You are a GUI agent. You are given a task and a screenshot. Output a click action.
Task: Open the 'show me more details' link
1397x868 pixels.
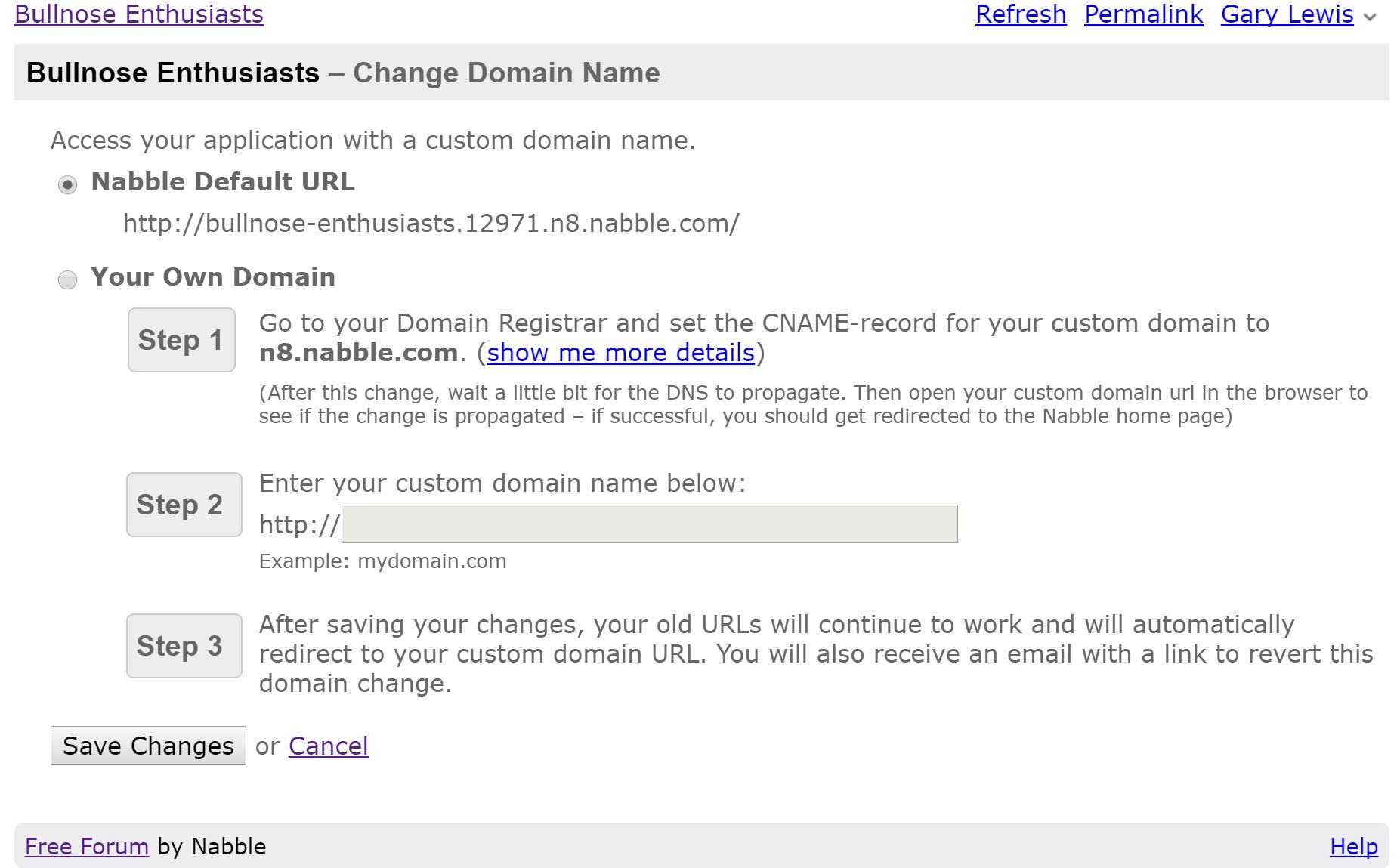[x=620, y=353]
